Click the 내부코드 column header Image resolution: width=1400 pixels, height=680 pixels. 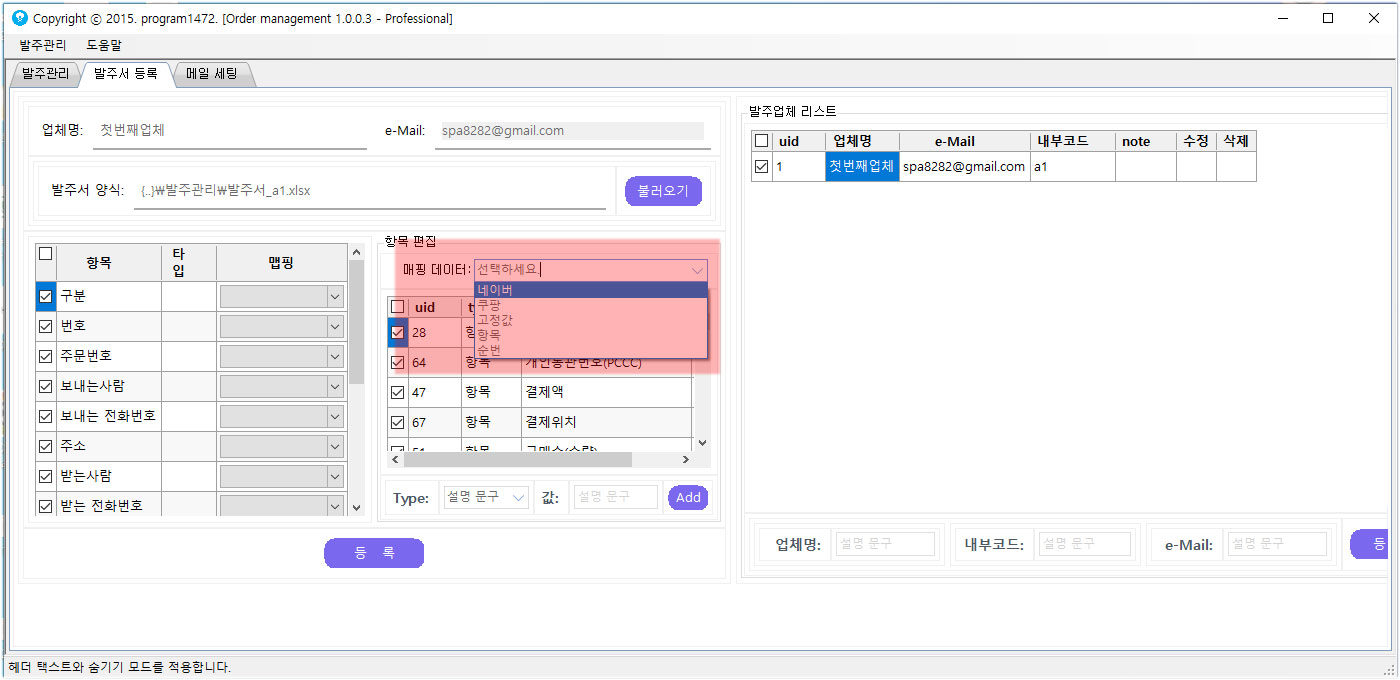[x=1073, y=141]
